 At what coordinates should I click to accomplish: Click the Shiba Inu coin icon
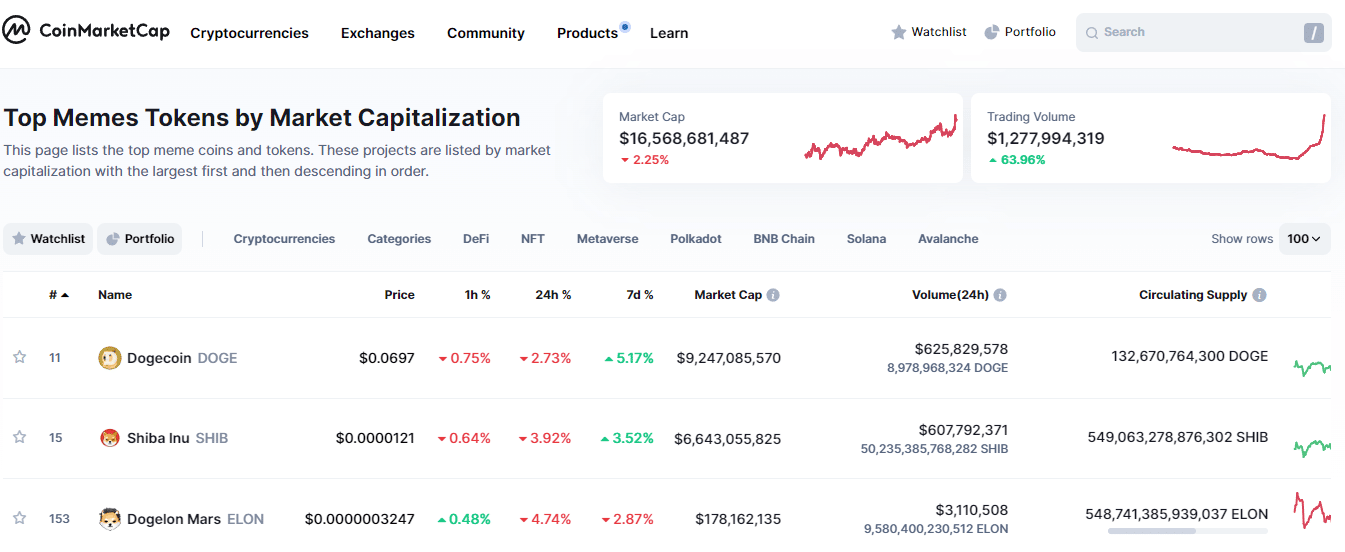[110, 438]
